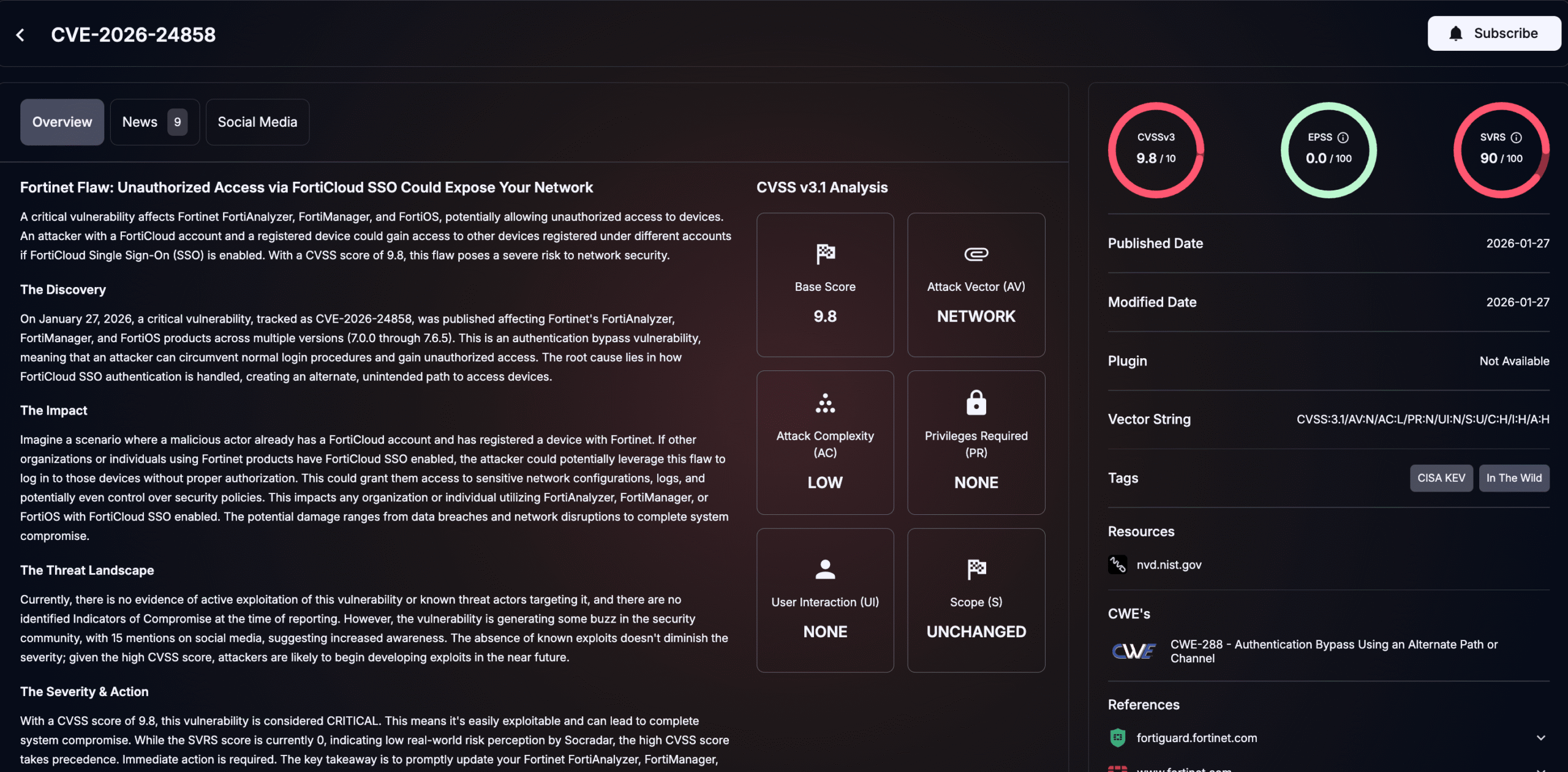The width and height of the screenshot is (1568, 772).
Task: Click the Privileges Required NONE value
Action: (976, 482)
